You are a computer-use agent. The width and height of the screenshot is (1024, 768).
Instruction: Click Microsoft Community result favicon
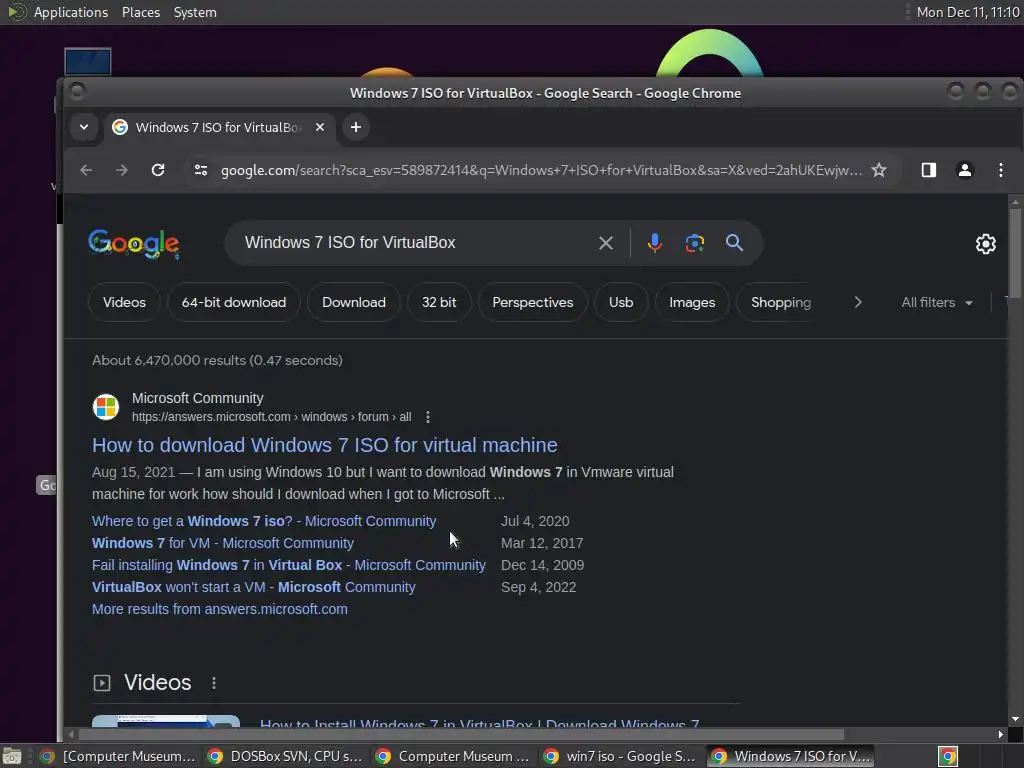[106, 407]
